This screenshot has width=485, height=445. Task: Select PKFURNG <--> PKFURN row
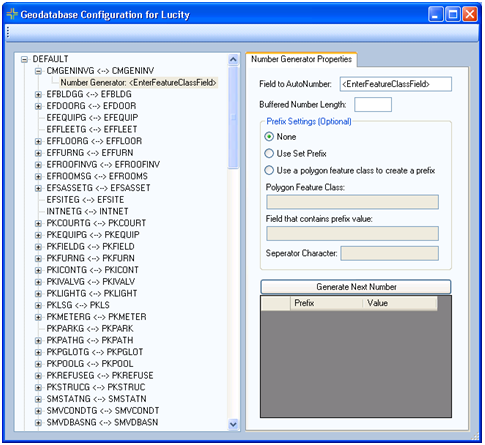click(90, 258)
